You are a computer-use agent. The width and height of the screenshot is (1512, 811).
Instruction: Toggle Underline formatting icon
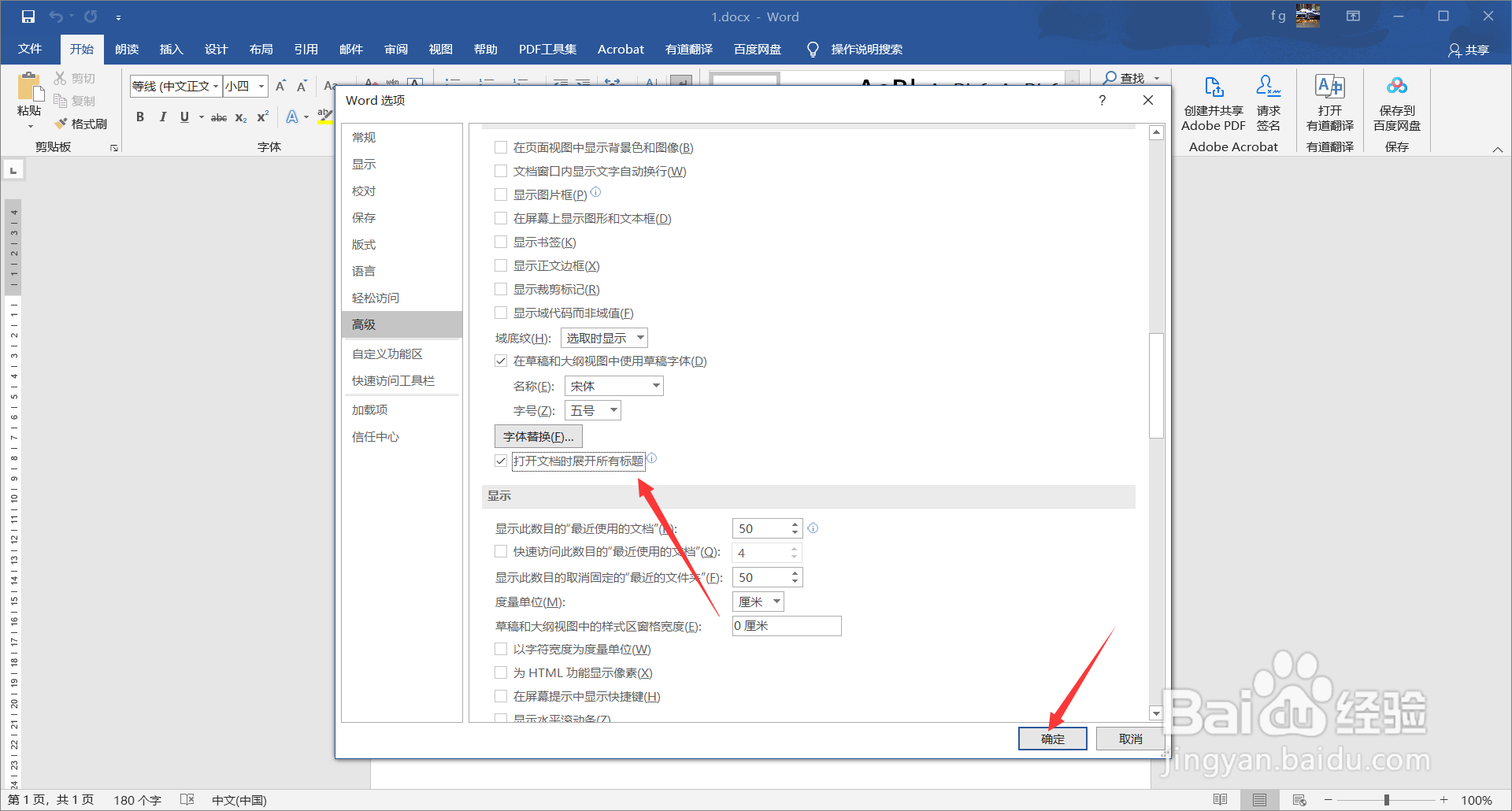tap(184, 117)
